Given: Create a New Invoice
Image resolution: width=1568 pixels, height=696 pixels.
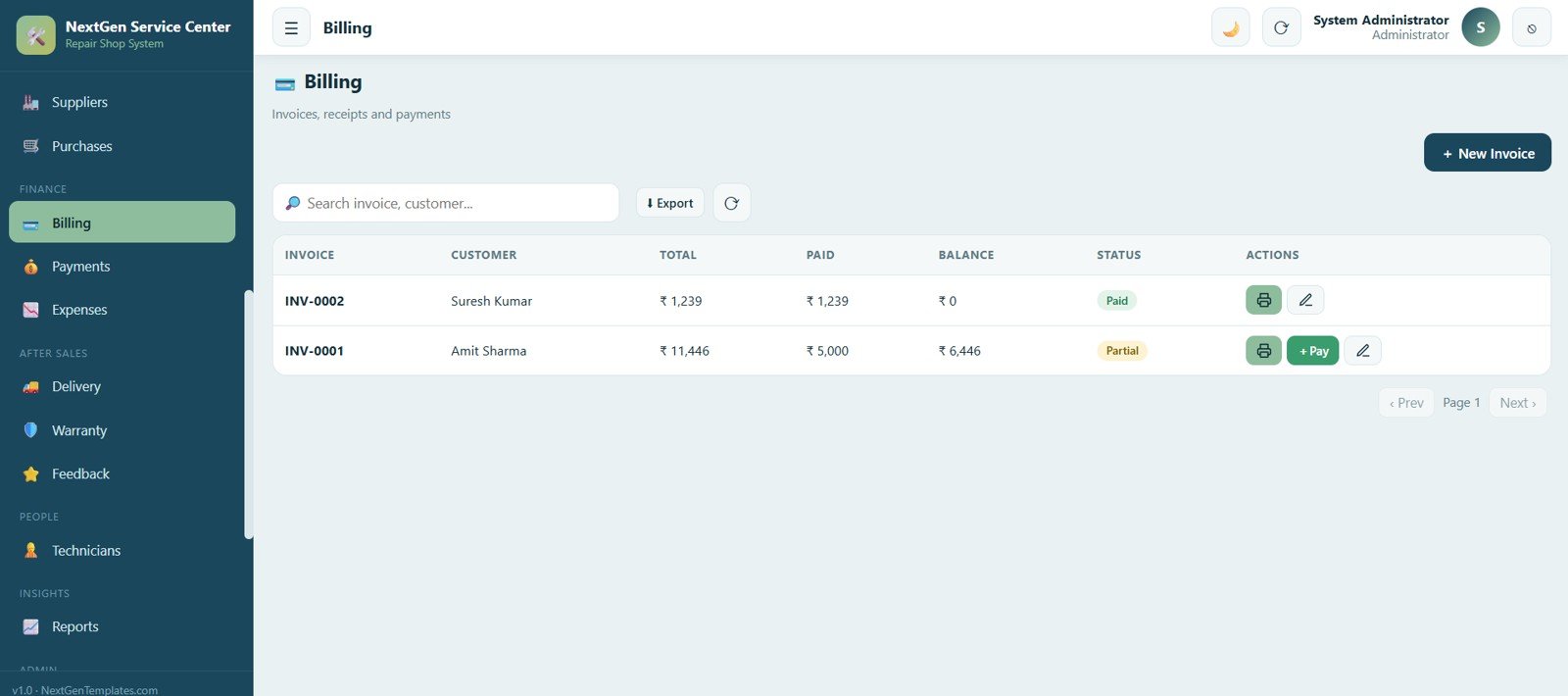Looking at the screenshot, I should click(x=1487, y=153).
